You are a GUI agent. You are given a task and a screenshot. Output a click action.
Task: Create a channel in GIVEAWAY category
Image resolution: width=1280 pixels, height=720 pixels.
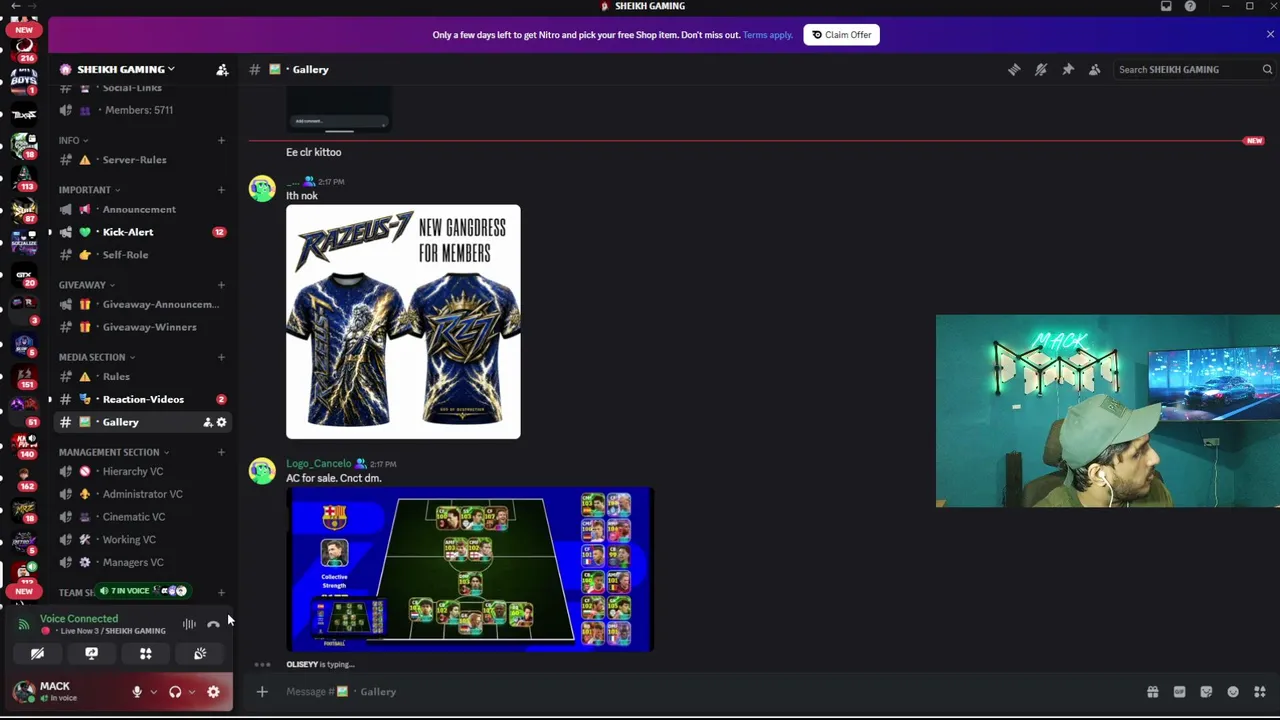[221, 285]
